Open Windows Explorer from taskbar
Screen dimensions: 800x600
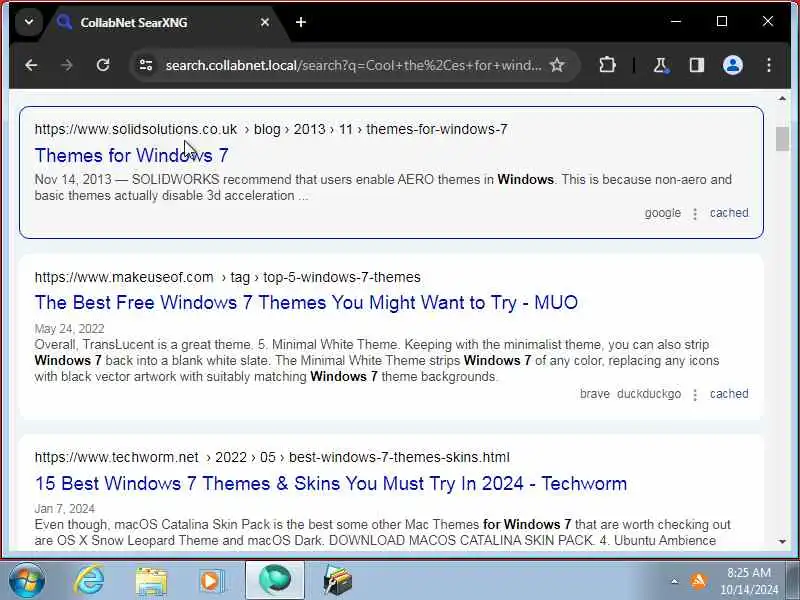pyautogui.click(x=151, y=581)
